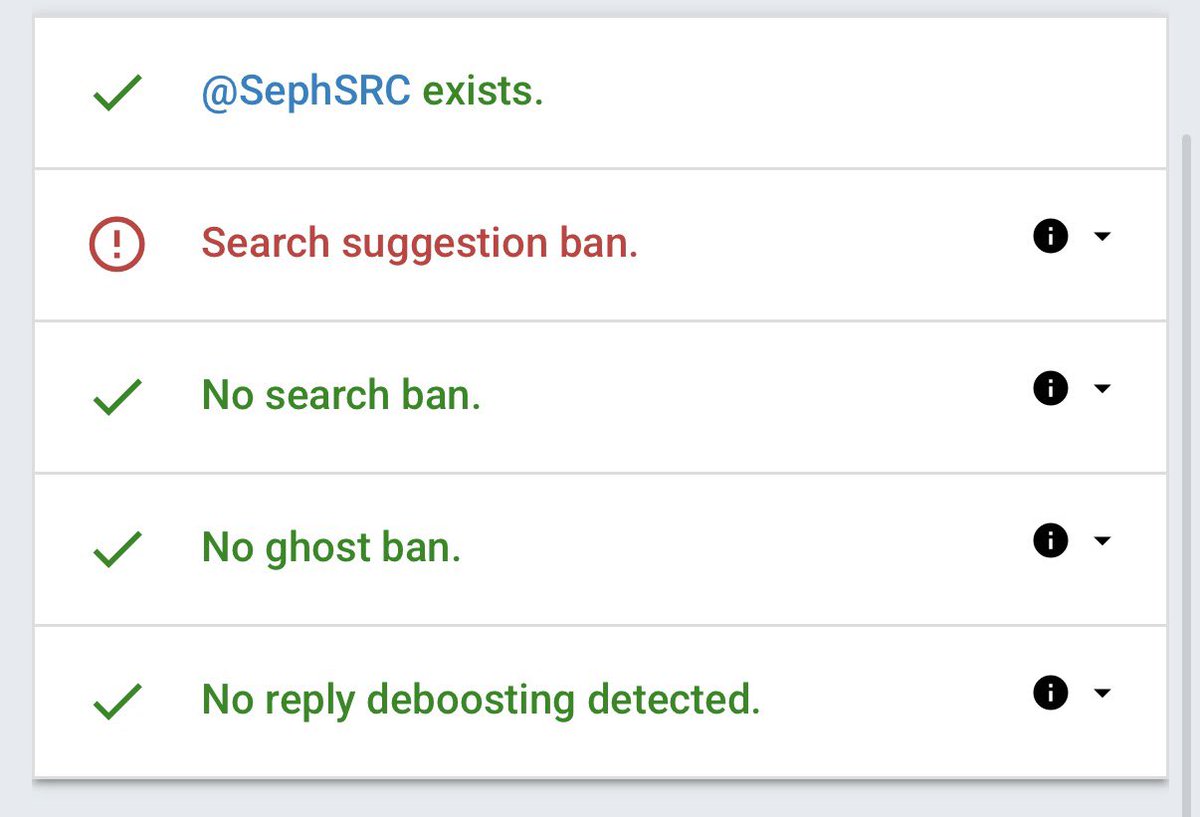The image size is (1200, 817).
Task: Show info for No search ban
Action: click(x=1050, y=388)
